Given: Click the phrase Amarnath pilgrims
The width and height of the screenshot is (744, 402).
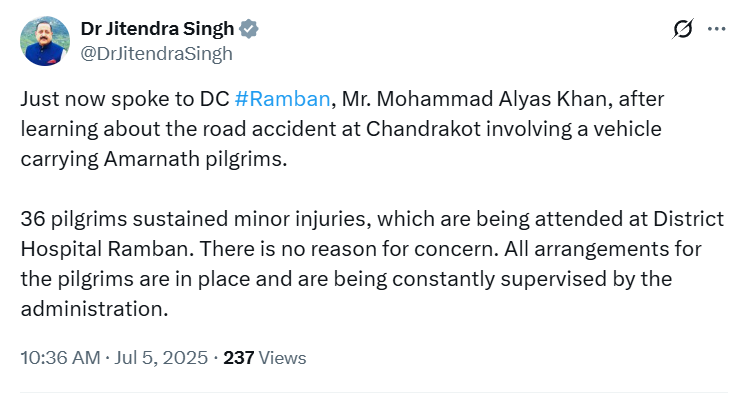Looking at the screenshot, I should point(195,159).
